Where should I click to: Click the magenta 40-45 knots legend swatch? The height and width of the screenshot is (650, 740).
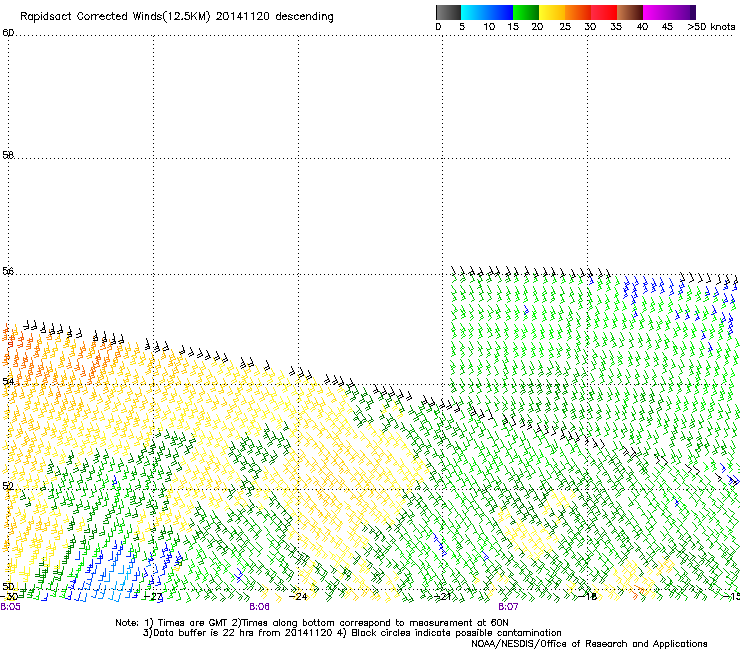[x=656, y=12]
